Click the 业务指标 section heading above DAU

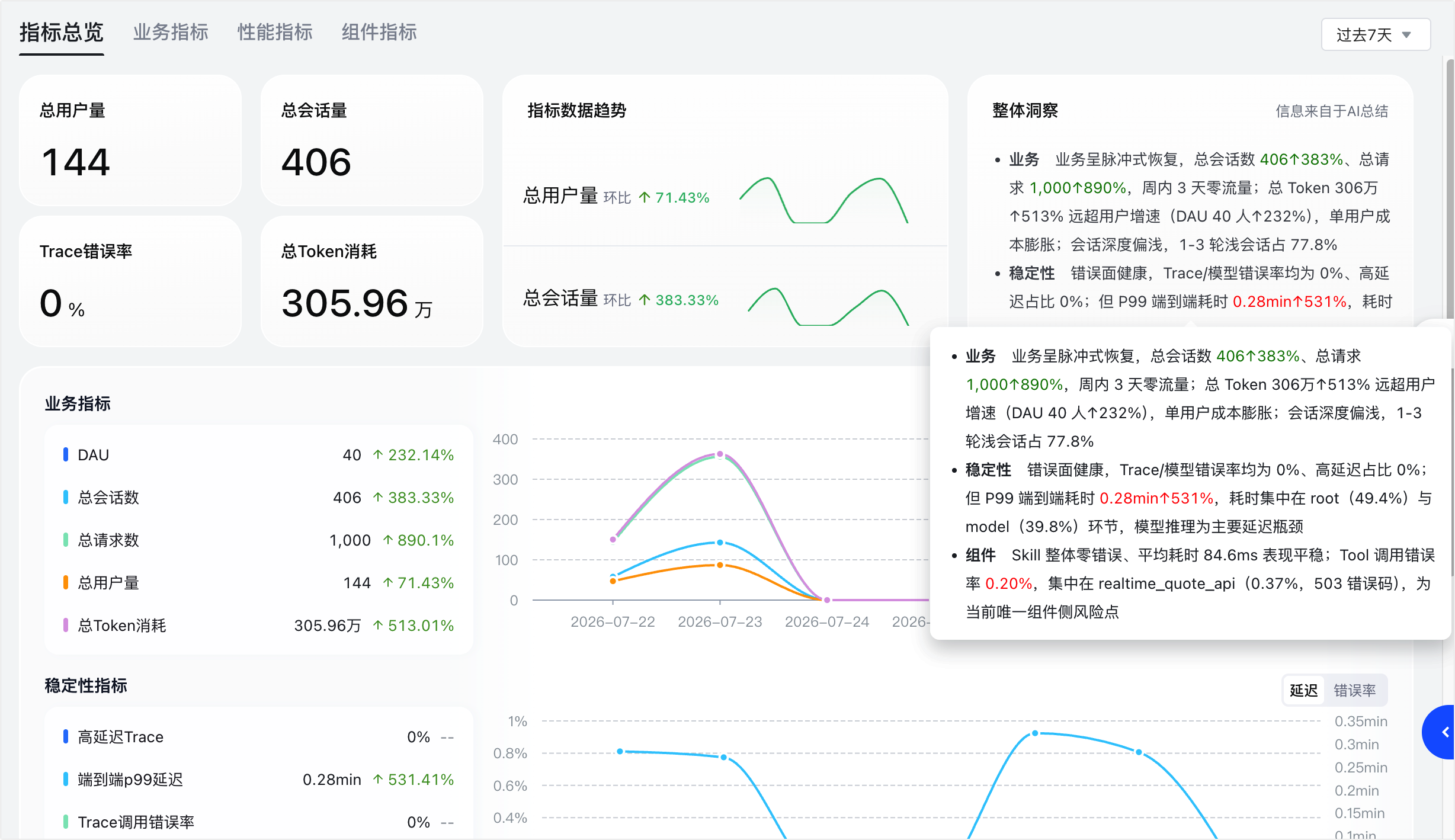click(78, 404)
